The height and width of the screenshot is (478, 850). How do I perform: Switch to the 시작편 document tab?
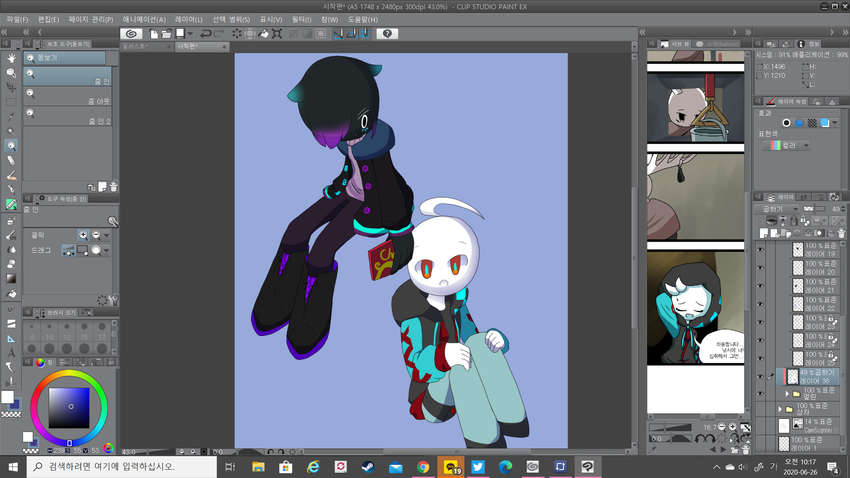pos(202,47)
